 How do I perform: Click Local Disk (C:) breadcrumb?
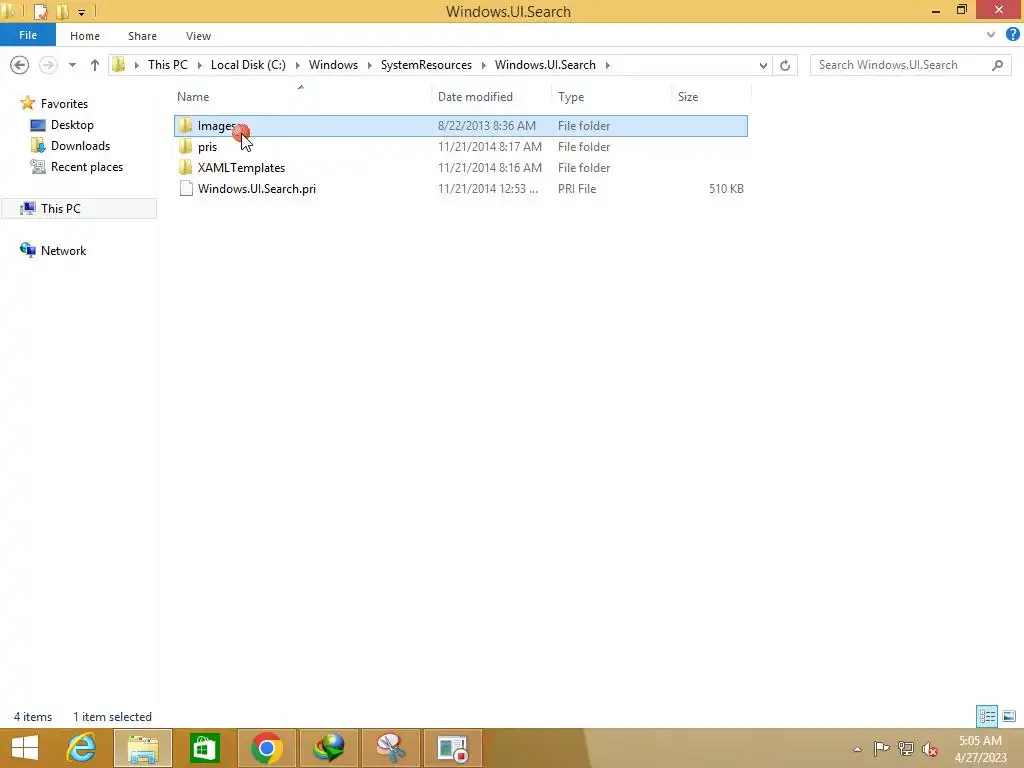click(x=248, y=65)
